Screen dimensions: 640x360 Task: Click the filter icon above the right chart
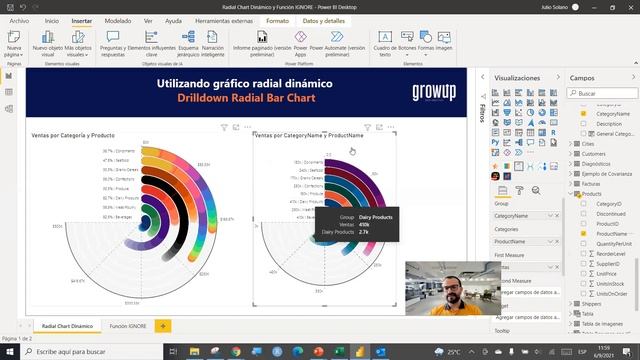(367, 127)
